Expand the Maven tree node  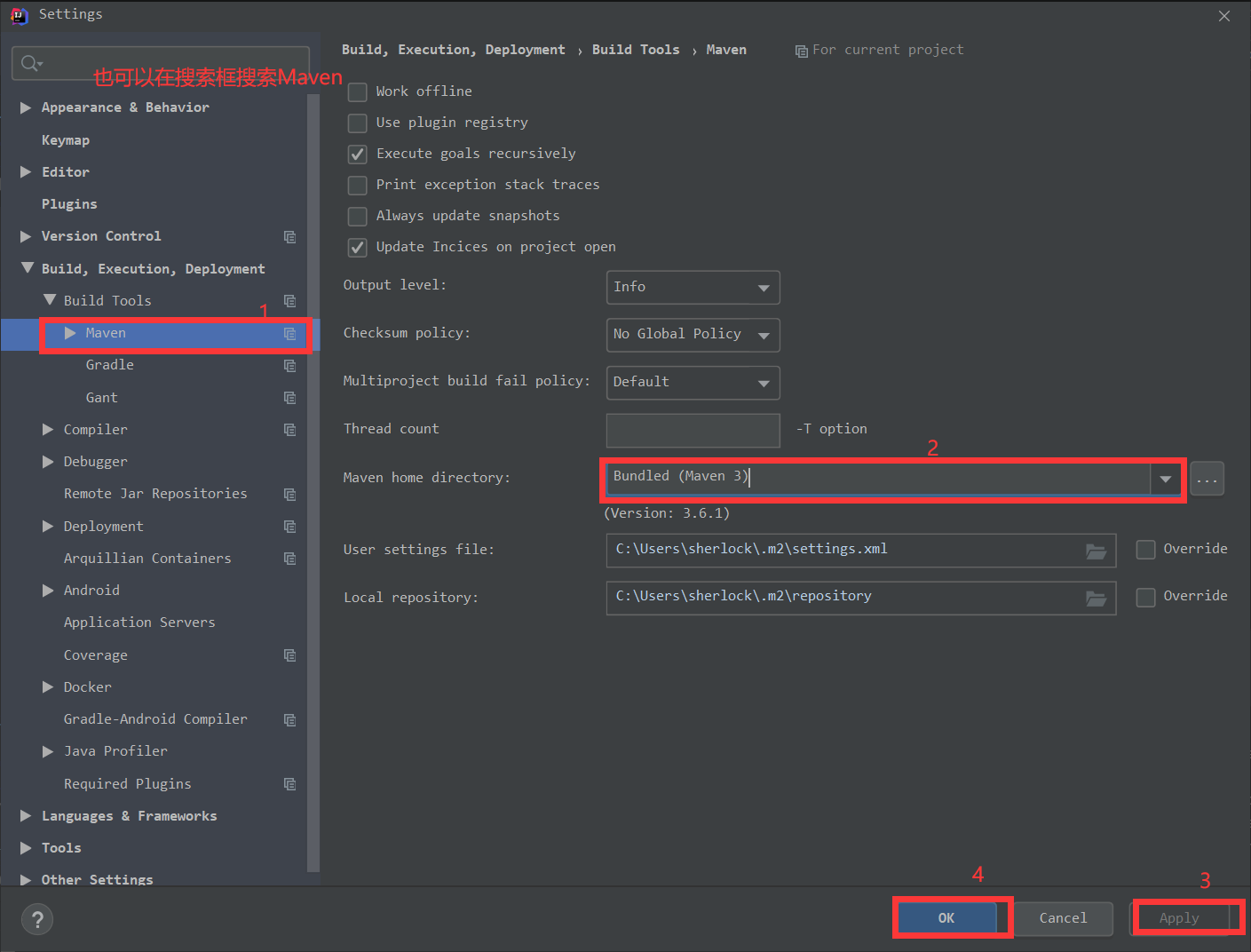(70, 333)
